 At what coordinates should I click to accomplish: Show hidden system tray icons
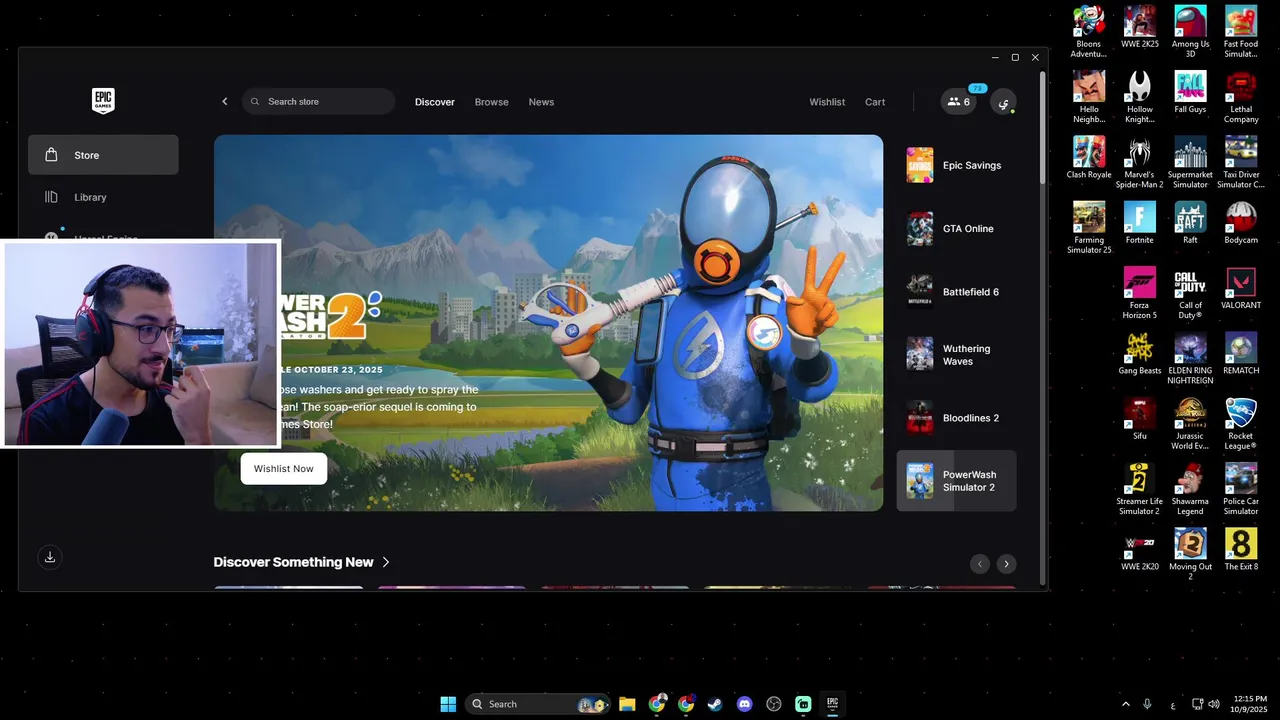[1126, 704]
